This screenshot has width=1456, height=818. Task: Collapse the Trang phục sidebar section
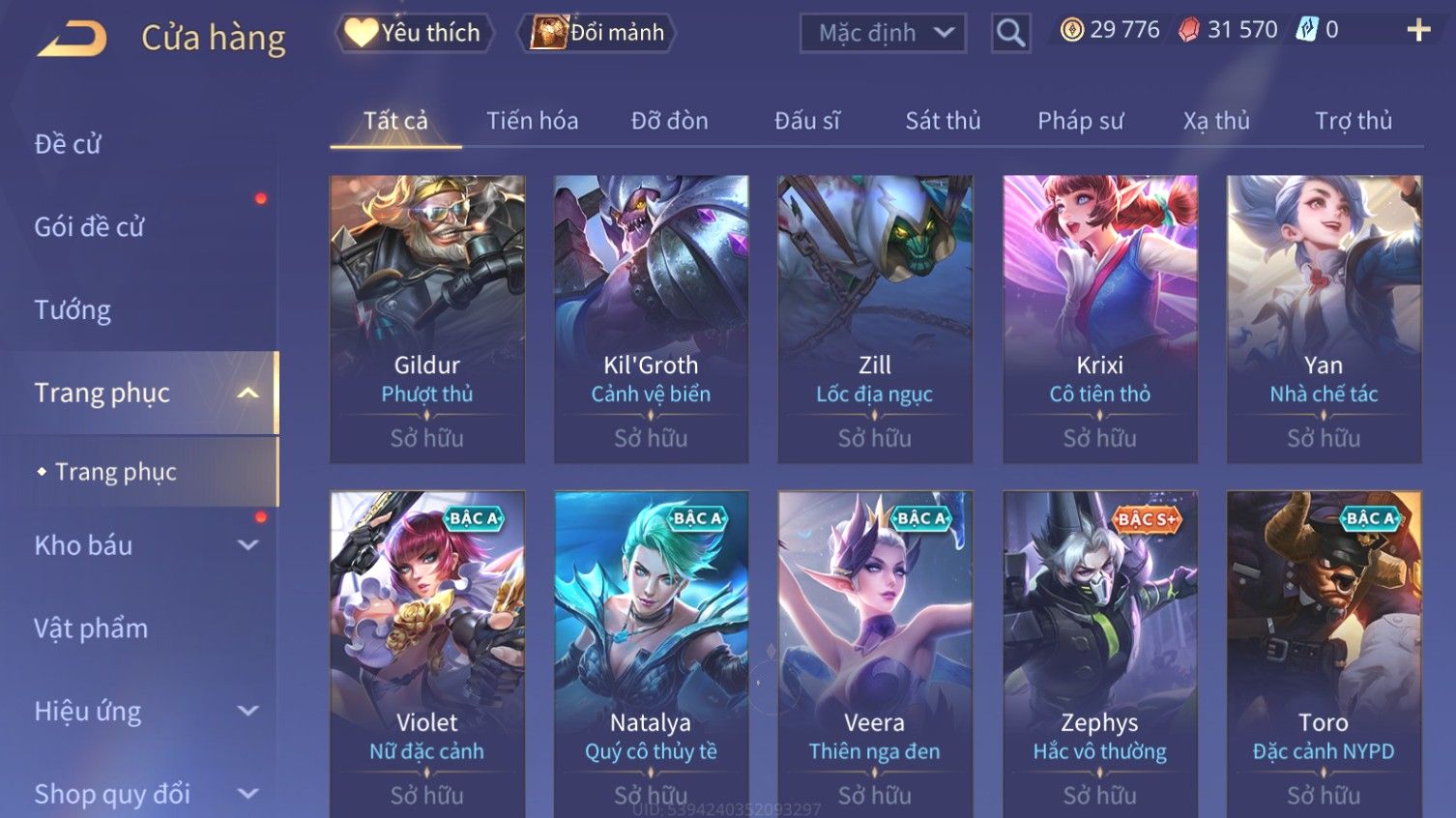pyautogui.click(x=248, y=393)
